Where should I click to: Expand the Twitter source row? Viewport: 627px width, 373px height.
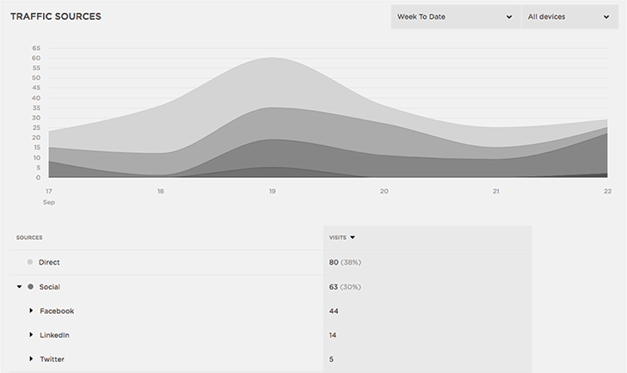[31, 359]
